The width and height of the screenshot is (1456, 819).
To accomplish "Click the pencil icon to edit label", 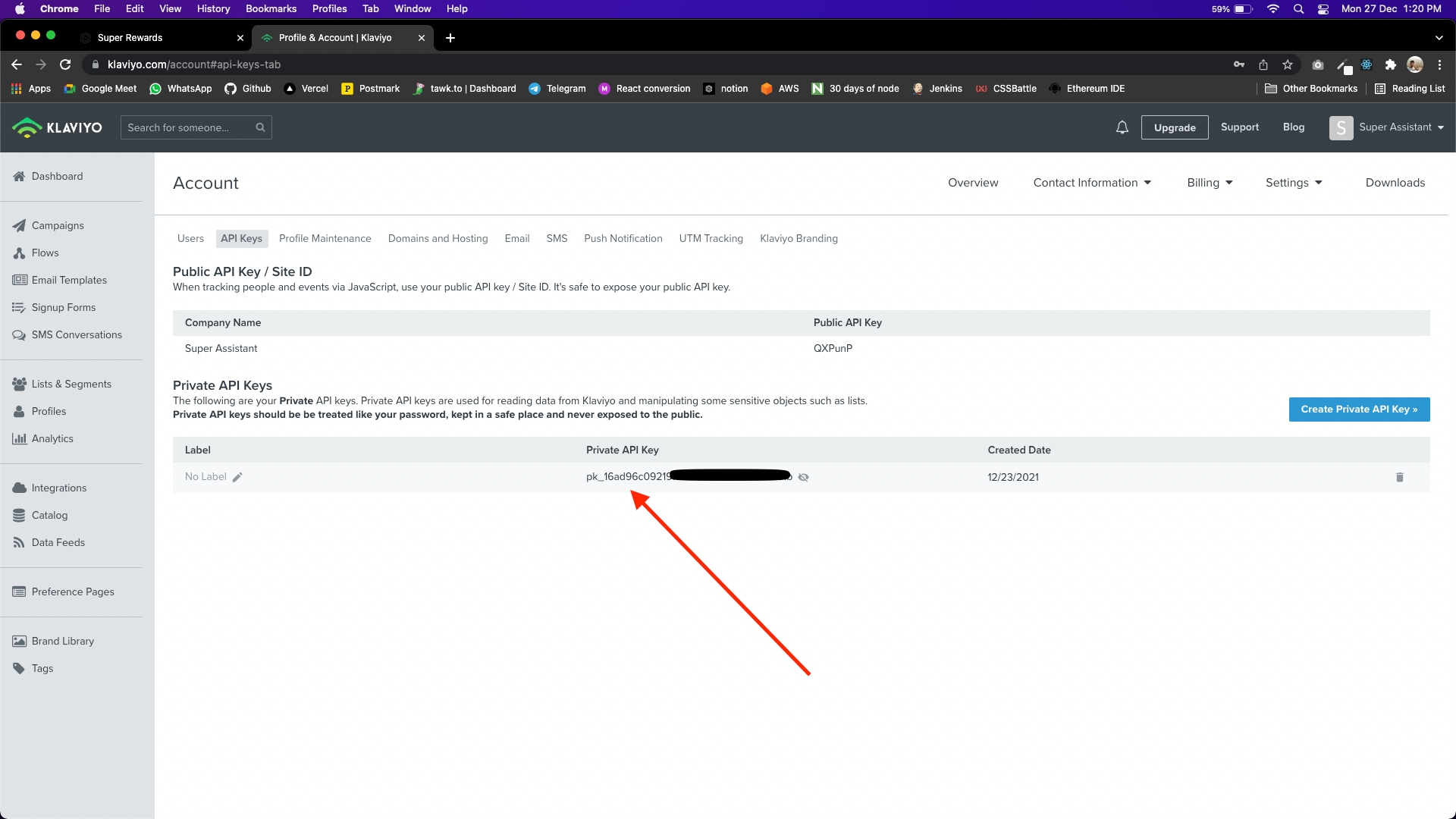I will (237, 477).
